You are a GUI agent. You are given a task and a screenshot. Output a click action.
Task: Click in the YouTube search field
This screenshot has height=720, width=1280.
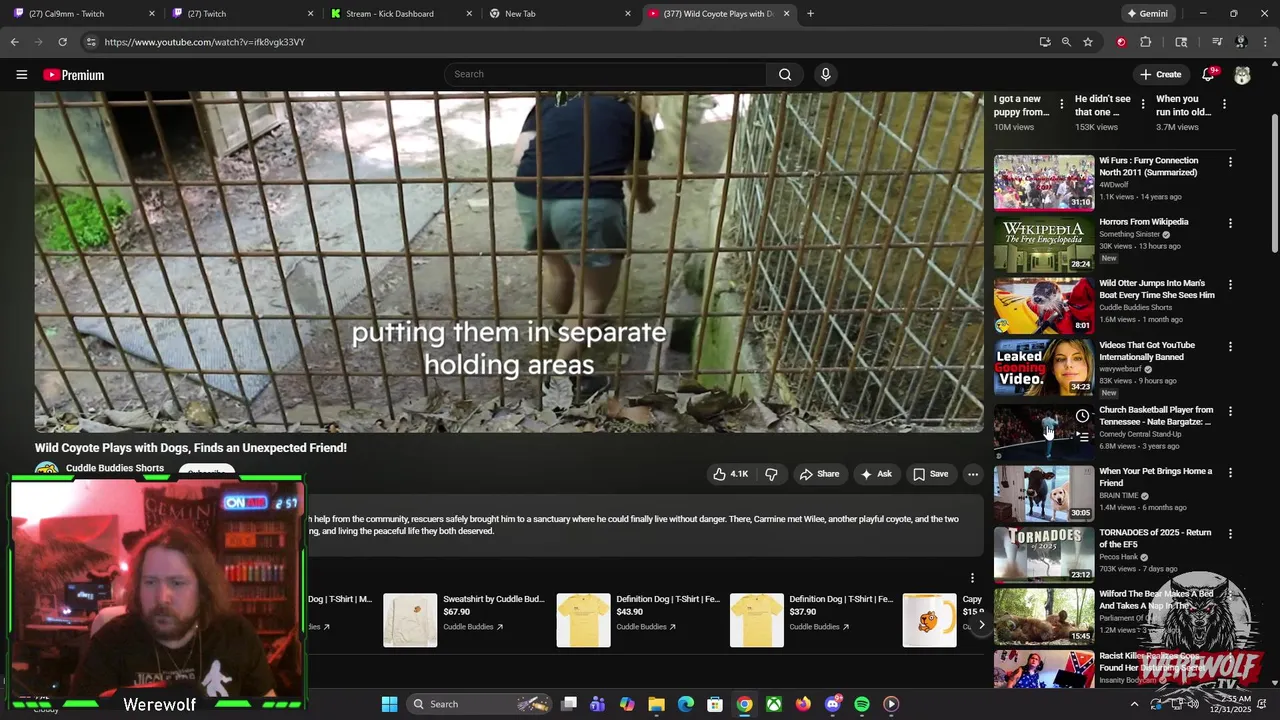click(x=605, y=74)
